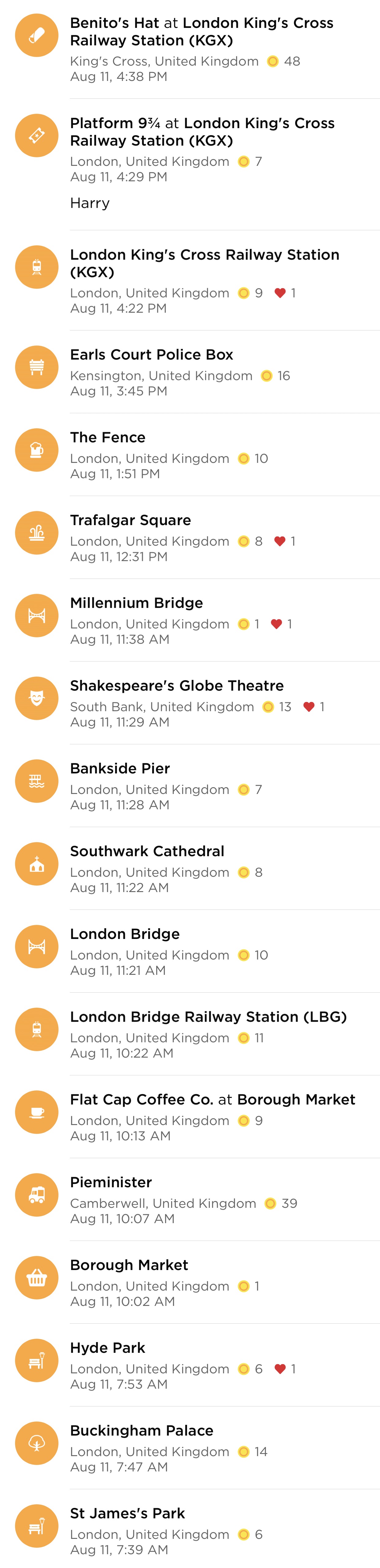Tap the coin icon on Benito's Hat
The height and width of the screenshot is (1568, 380).
click(x=273, y=62)
